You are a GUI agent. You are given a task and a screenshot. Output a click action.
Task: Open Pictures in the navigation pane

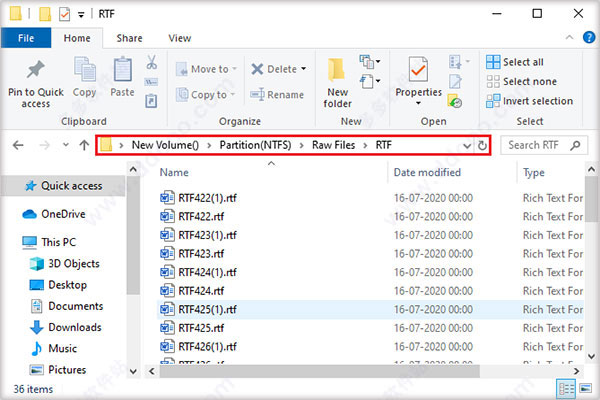coord(58,370)
